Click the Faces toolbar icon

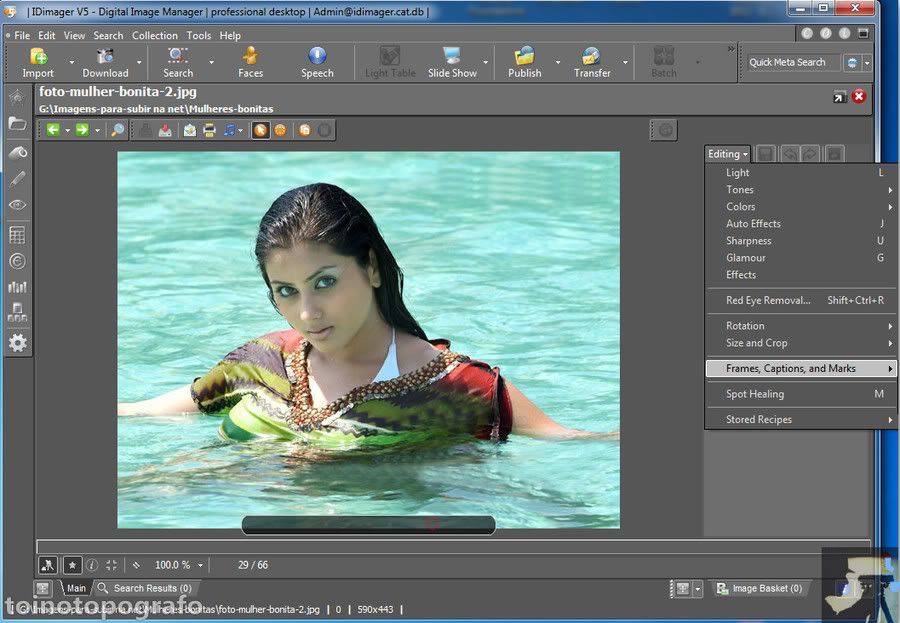(250, 61)
